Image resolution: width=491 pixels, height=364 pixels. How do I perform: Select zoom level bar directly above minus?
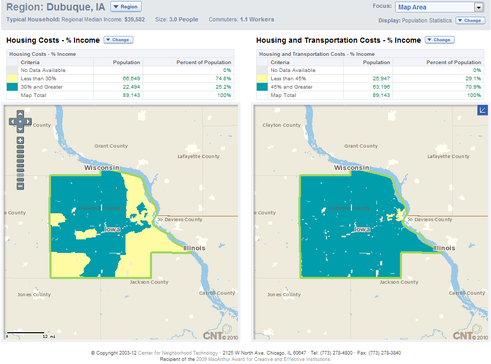[x=20, y=180]
